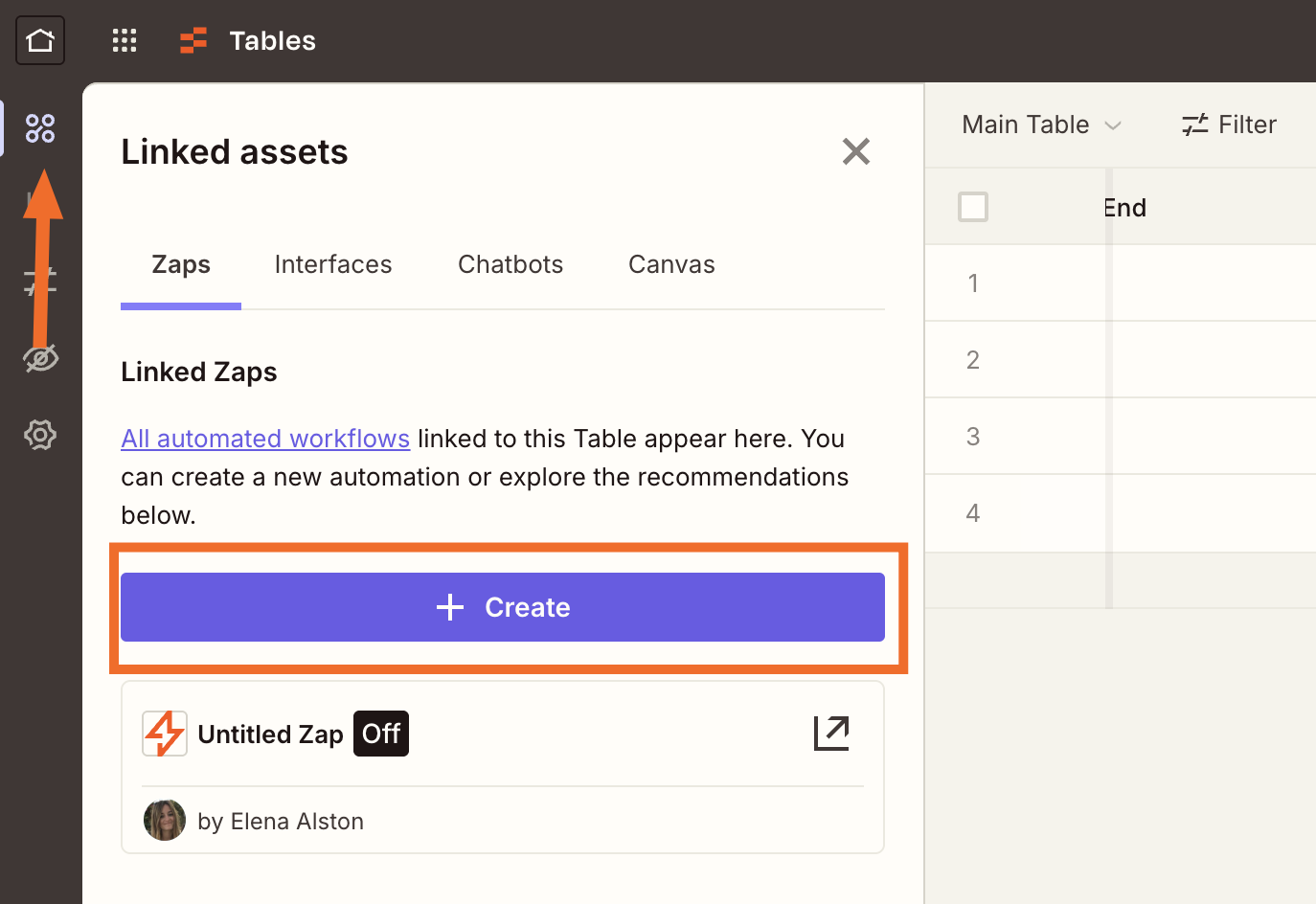Viewport: 1316px width, 904px height.
Task: Tick the select-all rows checkbox
Action: [x=973, y=207]
